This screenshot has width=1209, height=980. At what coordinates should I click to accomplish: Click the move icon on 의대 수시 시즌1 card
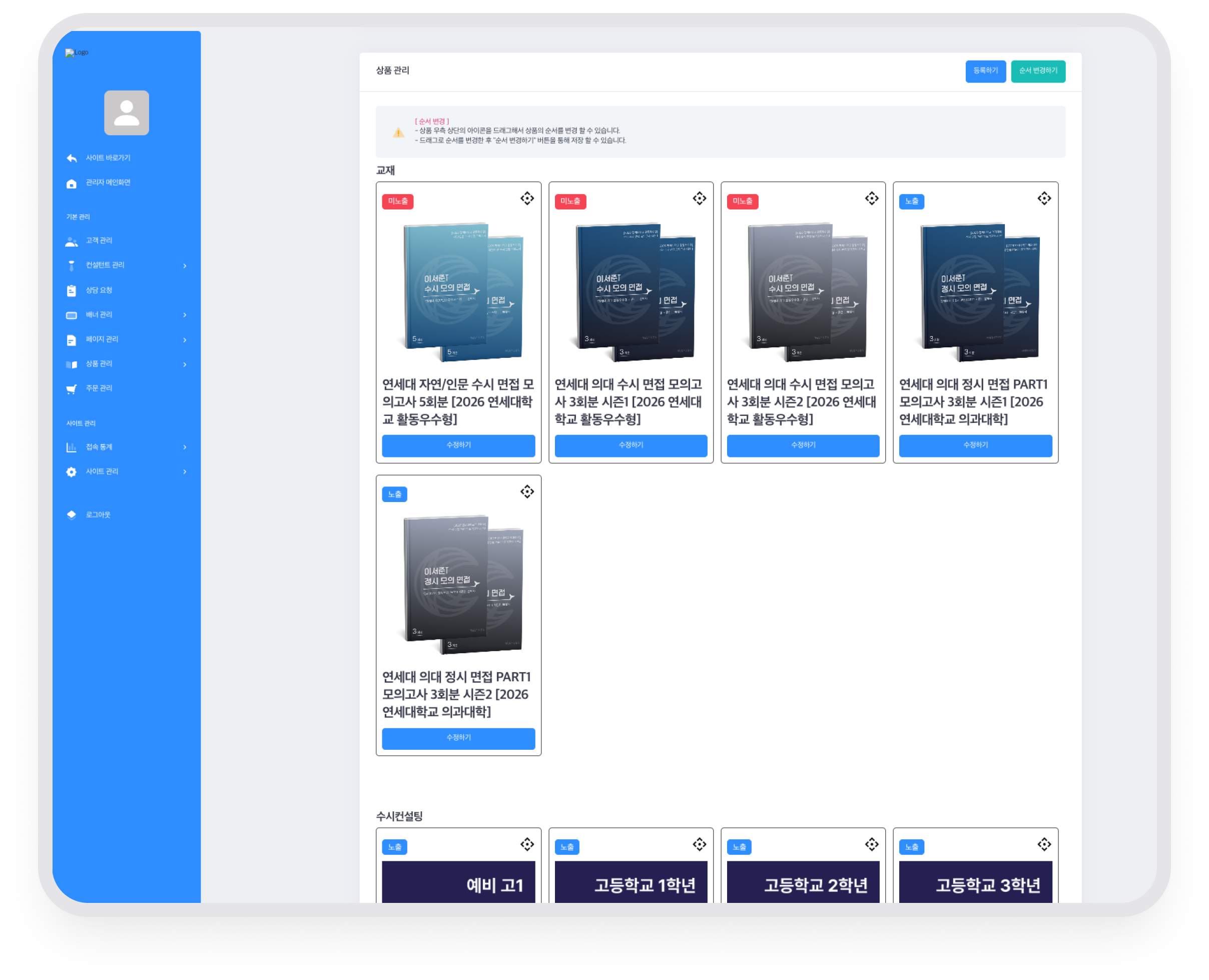click(699, 198)
